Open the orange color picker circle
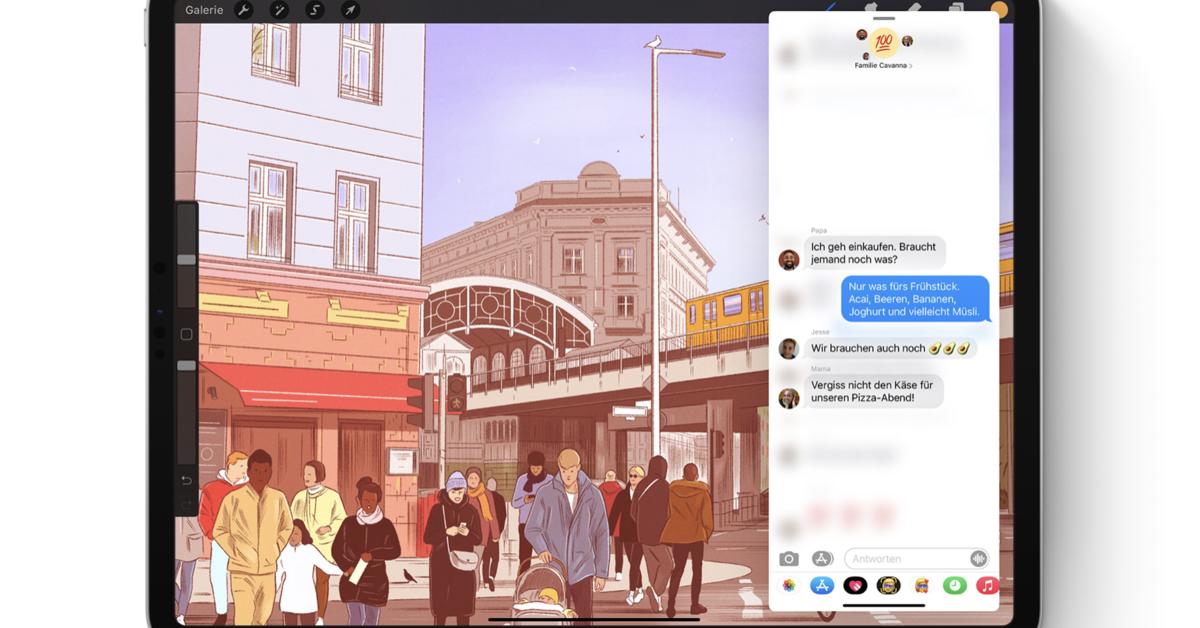 tap(998, 9)
